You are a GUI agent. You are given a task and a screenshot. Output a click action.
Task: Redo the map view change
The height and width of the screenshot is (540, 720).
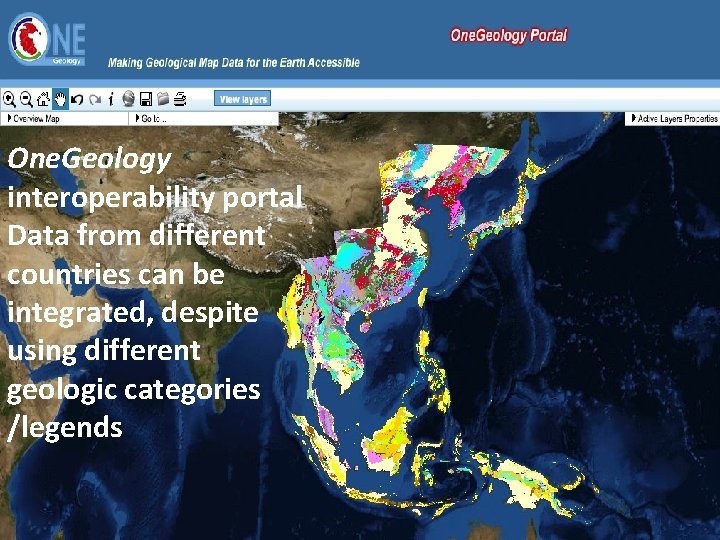(95, 99)
